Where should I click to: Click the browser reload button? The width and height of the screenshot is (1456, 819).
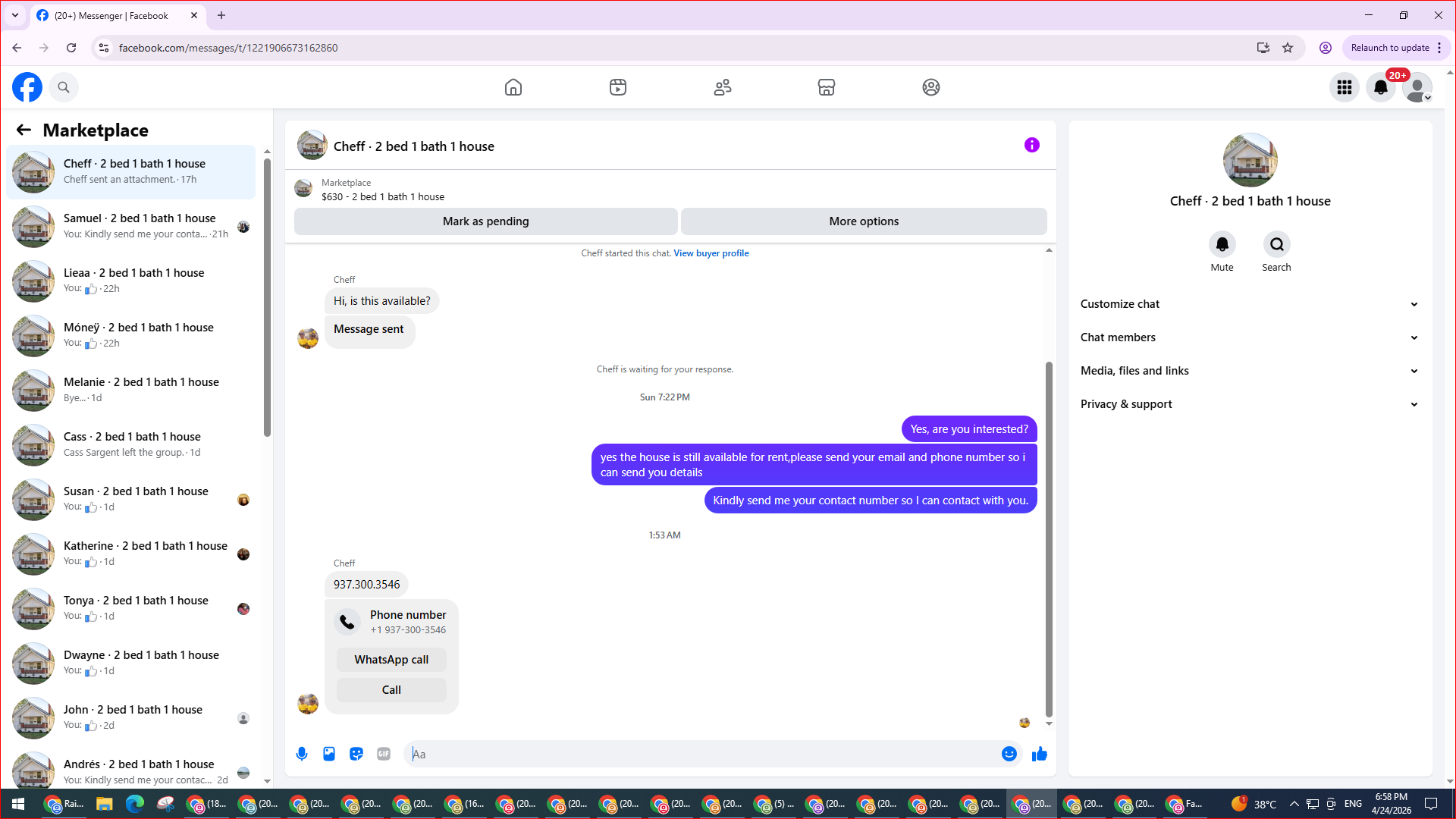[x=71, y=48]
